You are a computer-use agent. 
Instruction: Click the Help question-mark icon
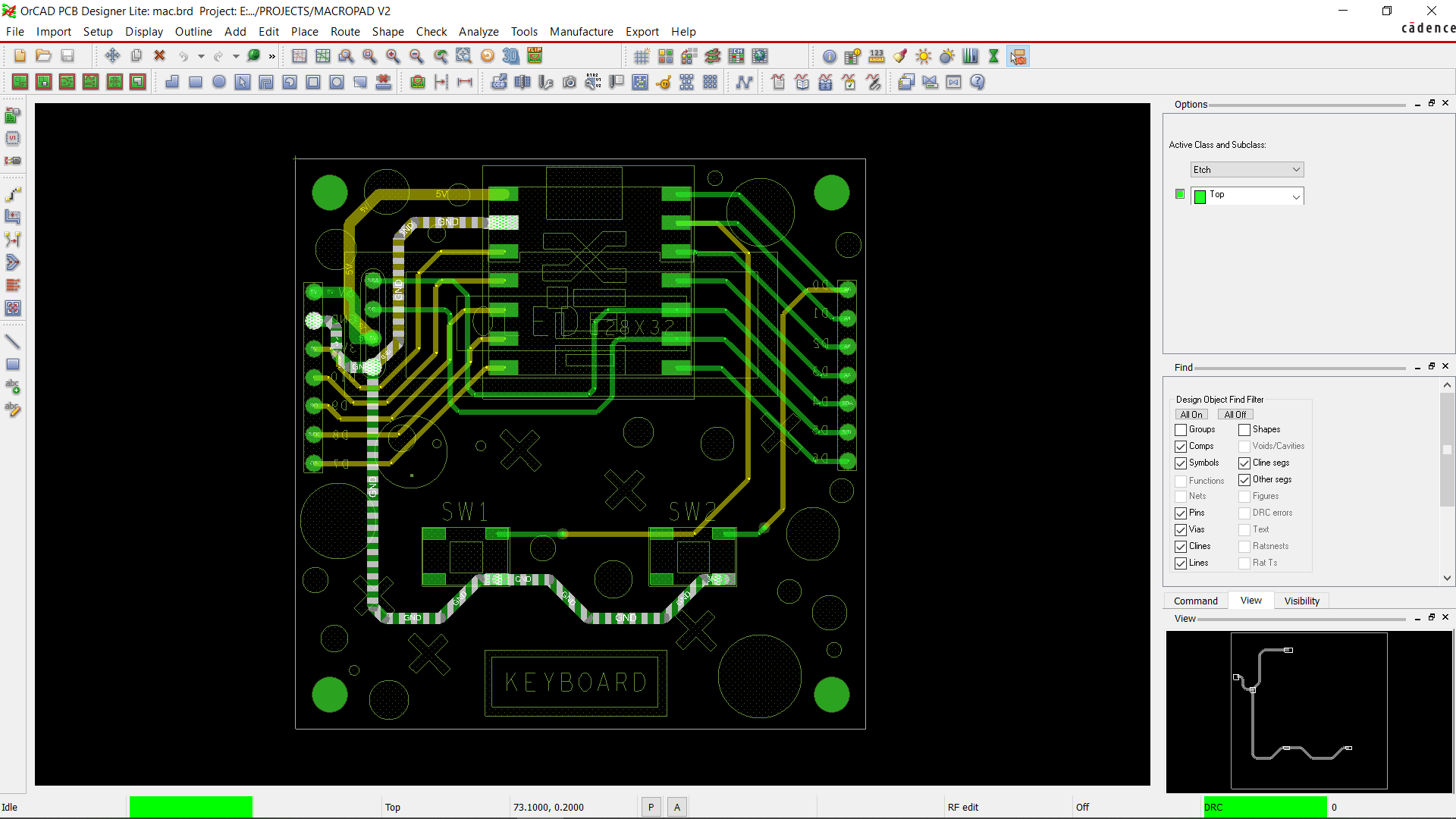point(977,82)
